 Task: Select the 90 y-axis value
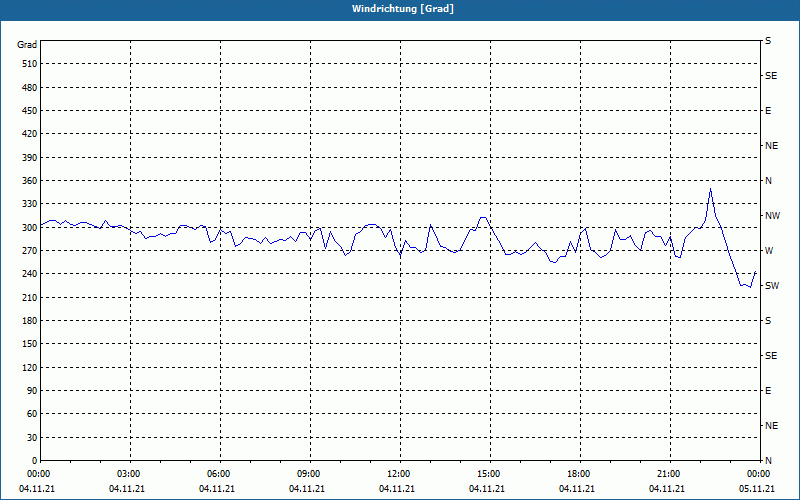(32, 390)
